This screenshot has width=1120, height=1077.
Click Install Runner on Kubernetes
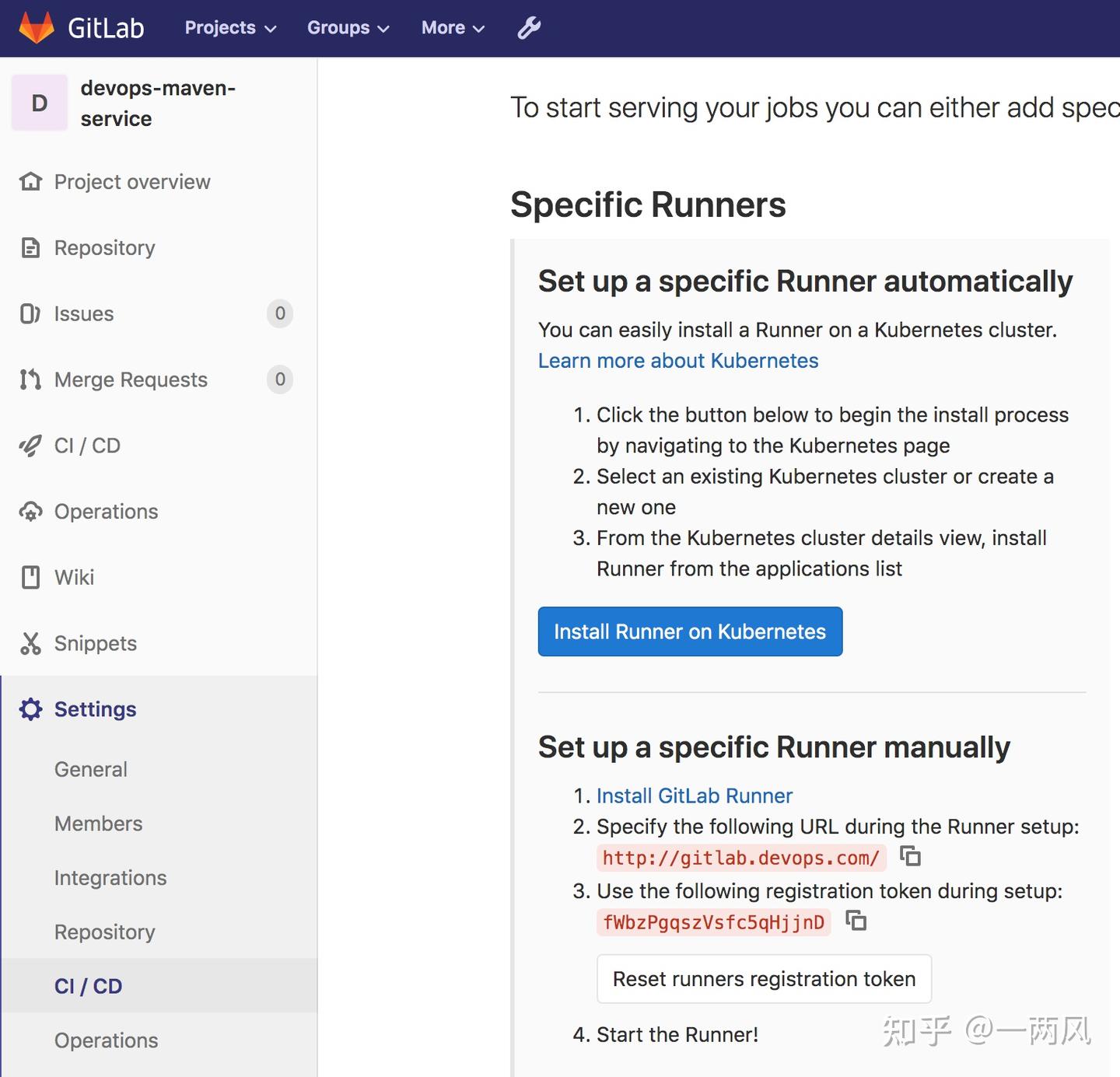tap(689, 631)
